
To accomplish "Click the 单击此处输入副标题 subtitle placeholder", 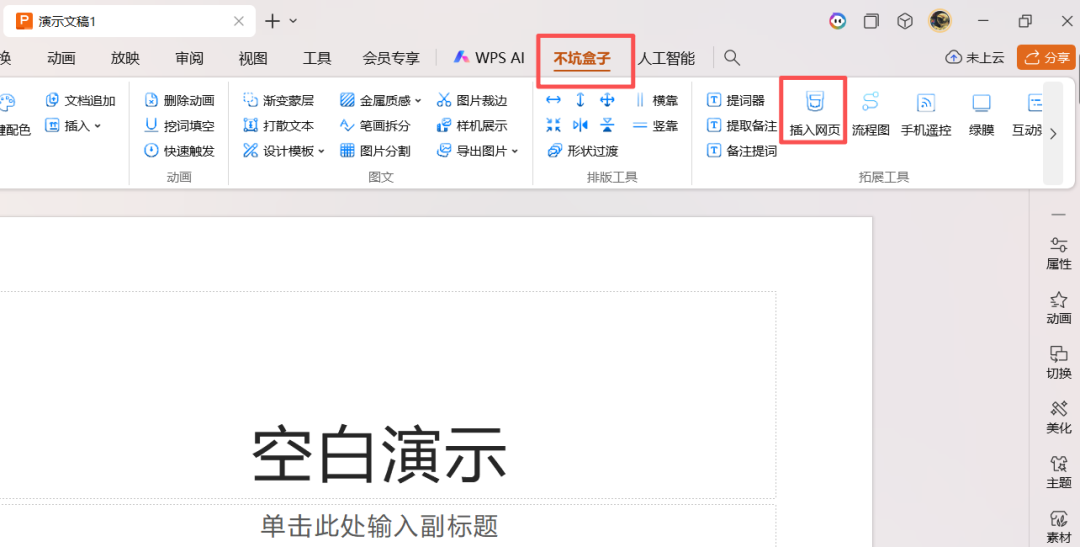I will (x=379, y=526).
